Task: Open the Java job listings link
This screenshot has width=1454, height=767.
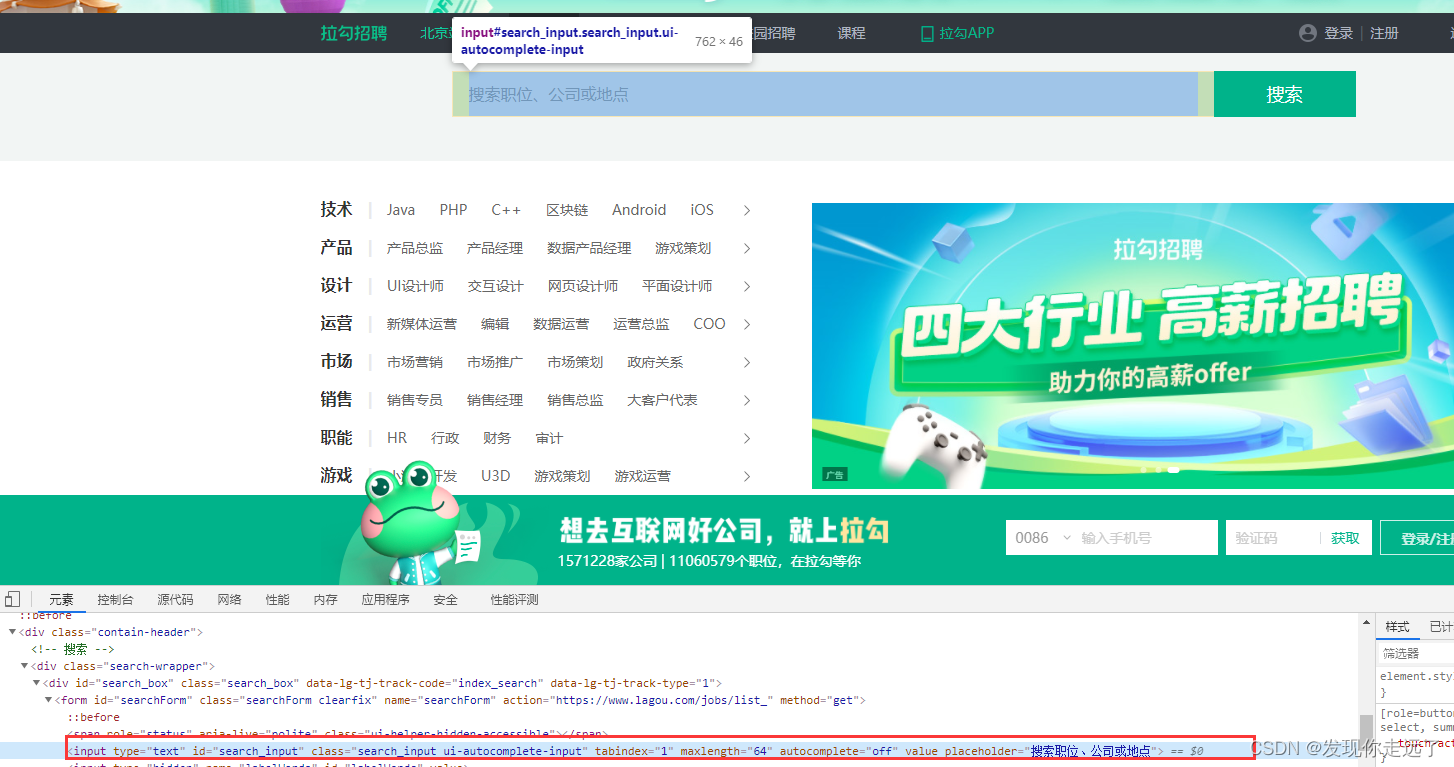Action: pyautogui.click(x=400, y=210)
